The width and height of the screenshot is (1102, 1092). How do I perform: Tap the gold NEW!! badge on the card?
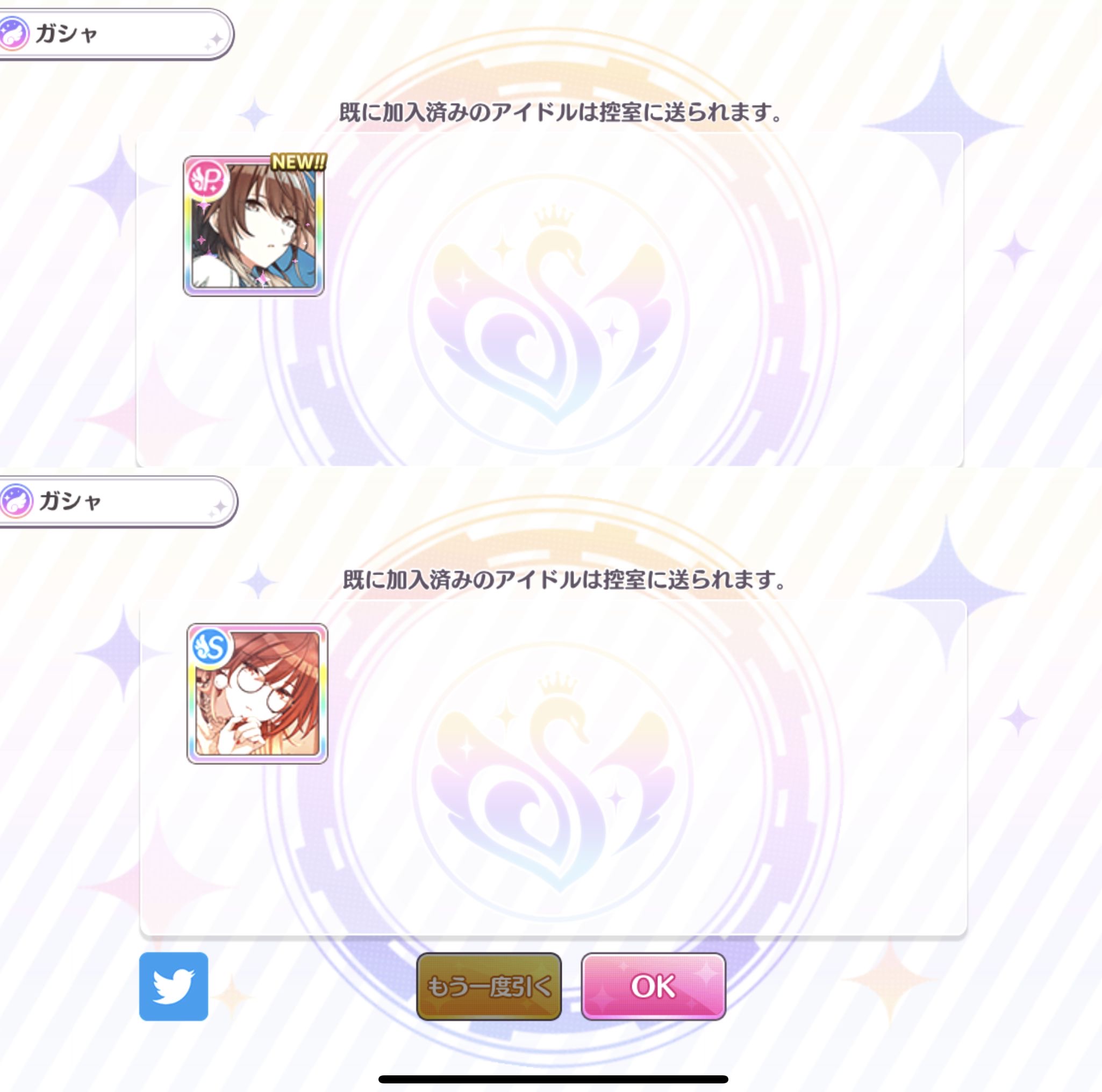(298, 162)
